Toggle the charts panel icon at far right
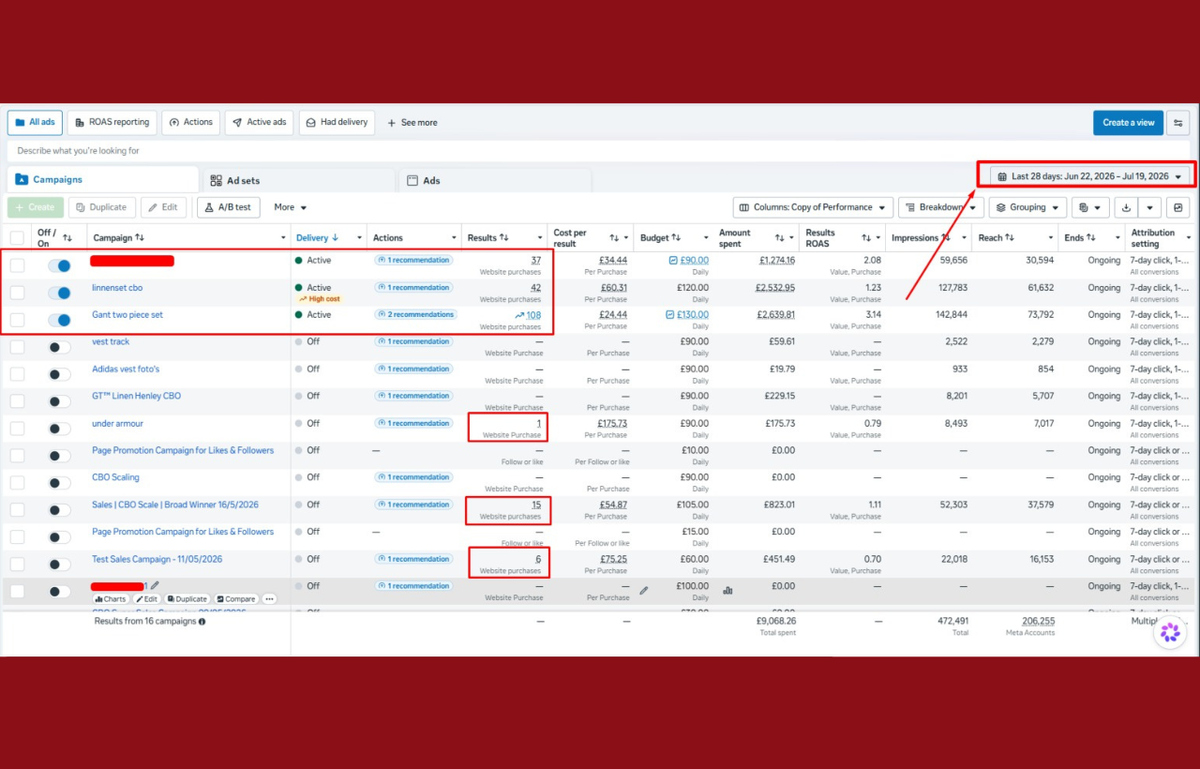Viewport: 1200px width, 769px height. tap(1179, 208)
